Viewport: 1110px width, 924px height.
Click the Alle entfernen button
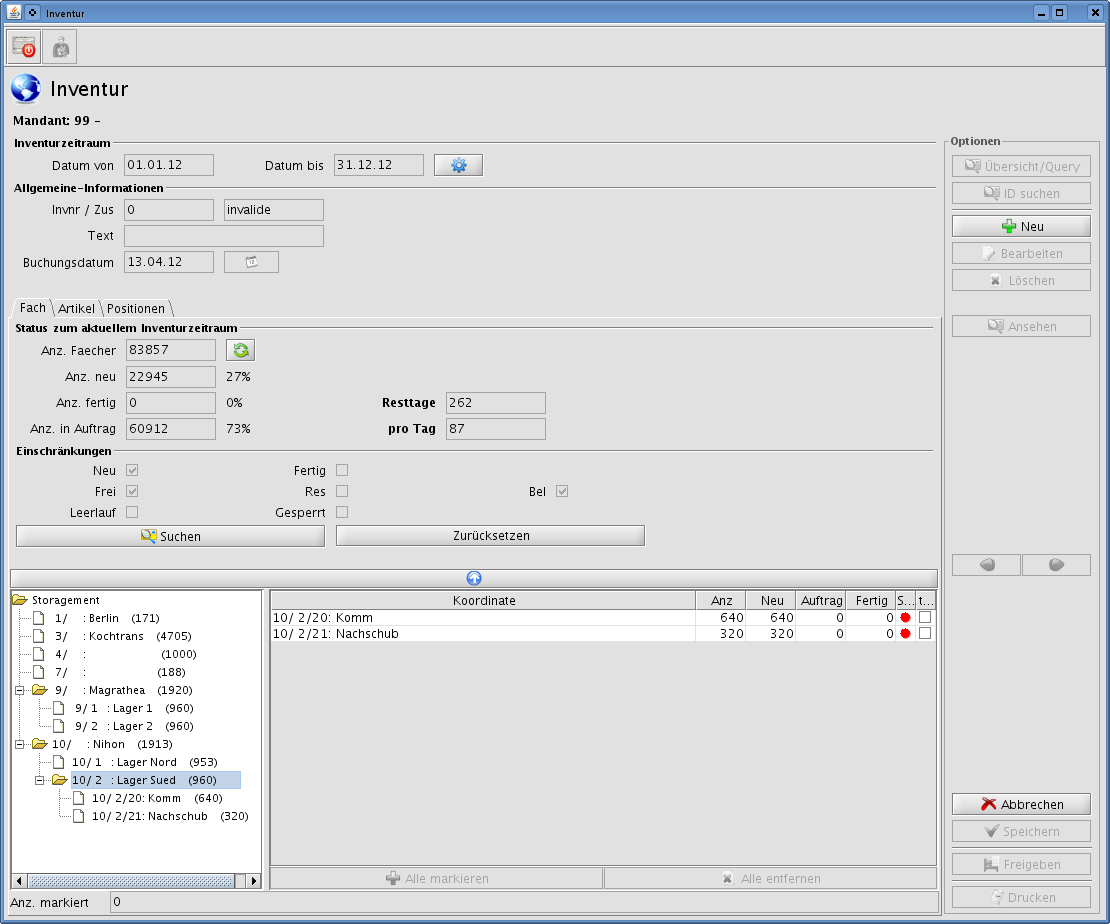click(x=771, y=878)
